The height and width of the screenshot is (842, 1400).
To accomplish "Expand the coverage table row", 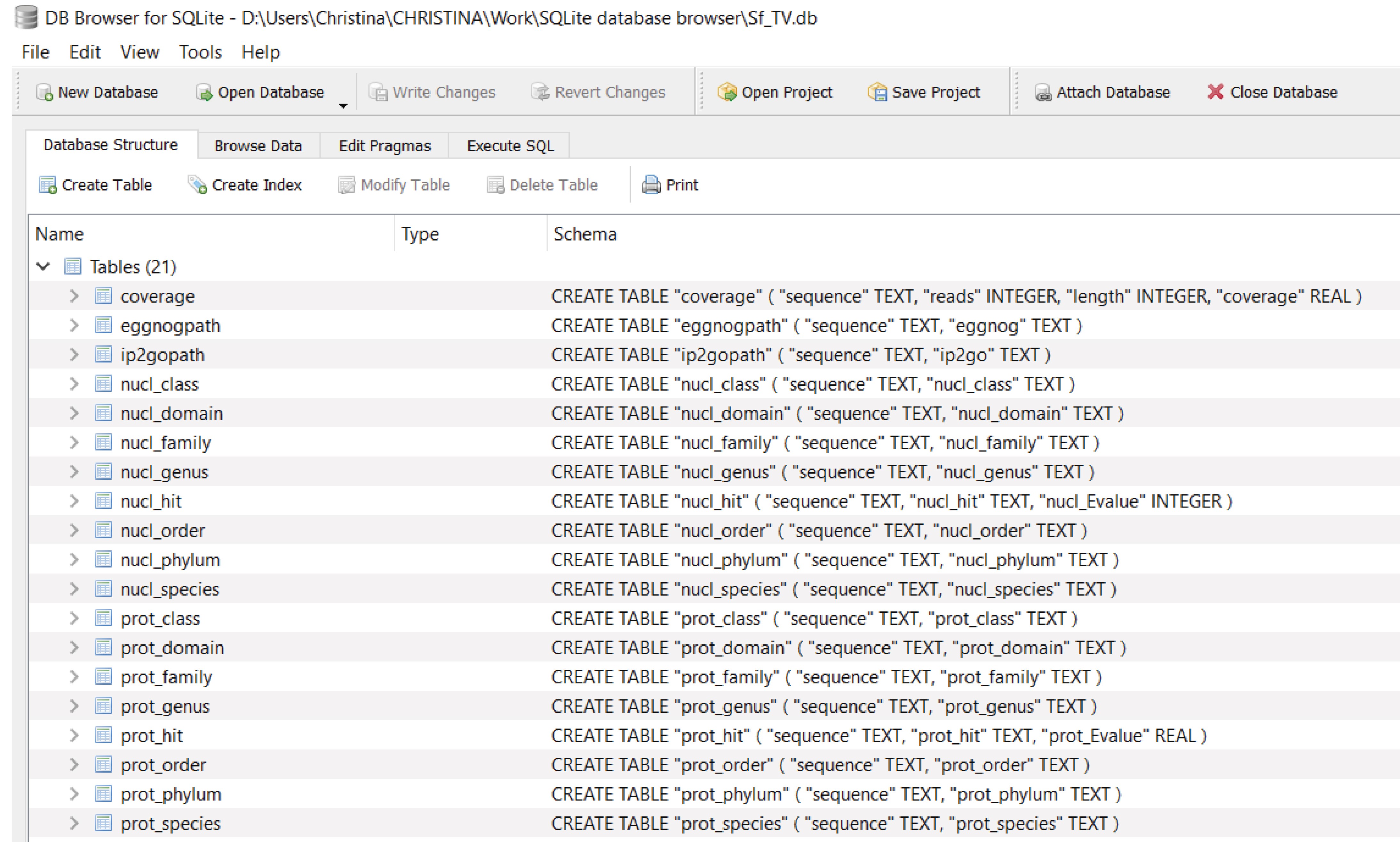I will [74, 295].
